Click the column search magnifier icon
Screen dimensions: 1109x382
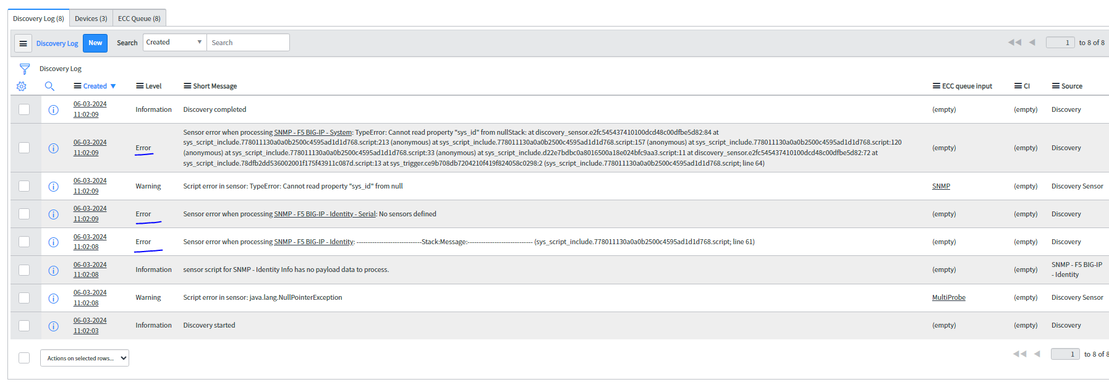pos(50,86)
